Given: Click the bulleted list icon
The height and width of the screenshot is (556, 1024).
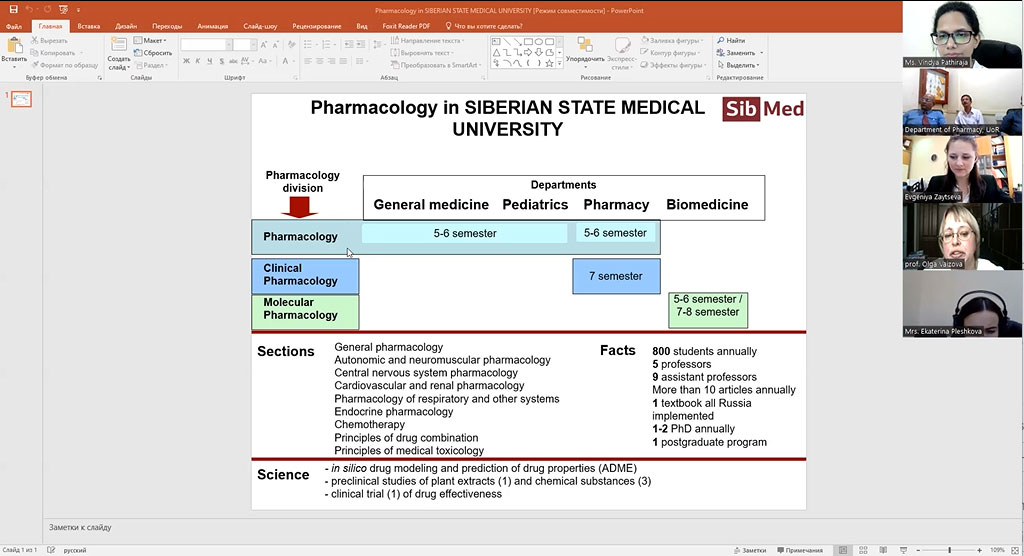Looking at the screenshot, I should pos(310,44).
